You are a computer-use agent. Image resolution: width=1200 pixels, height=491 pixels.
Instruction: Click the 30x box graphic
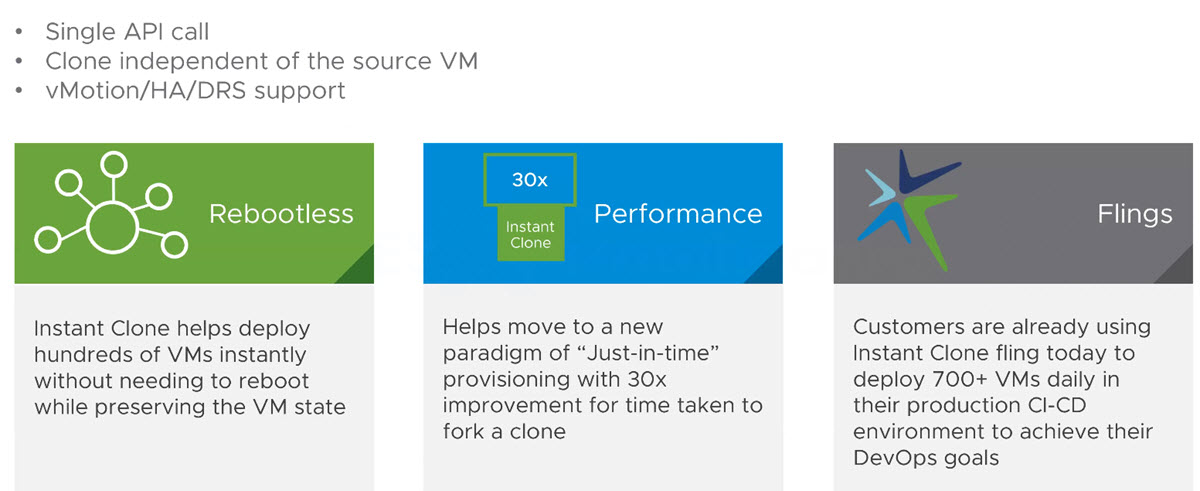[529, 181]
